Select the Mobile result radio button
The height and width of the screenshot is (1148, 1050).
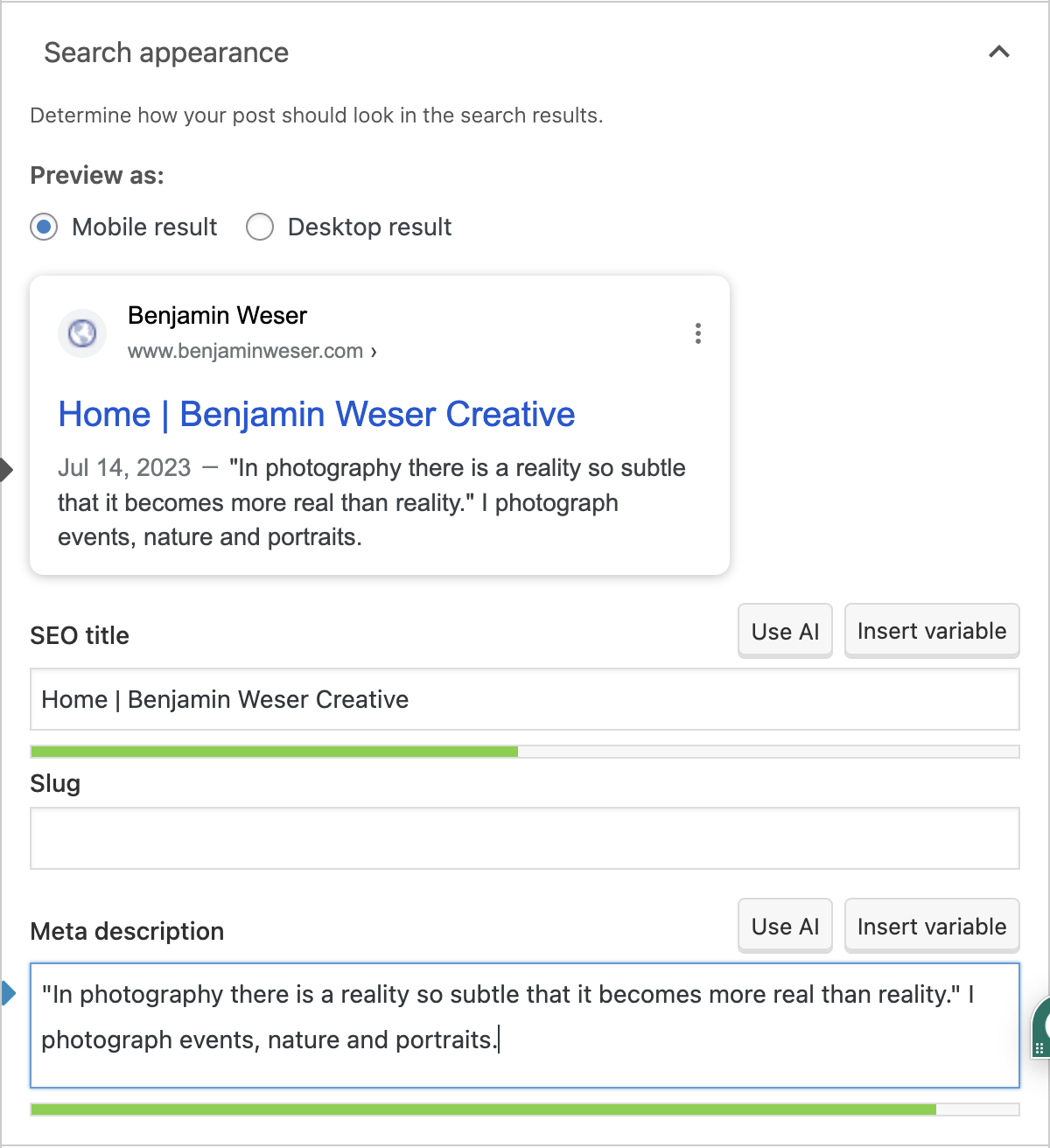[x=44, y=227]
